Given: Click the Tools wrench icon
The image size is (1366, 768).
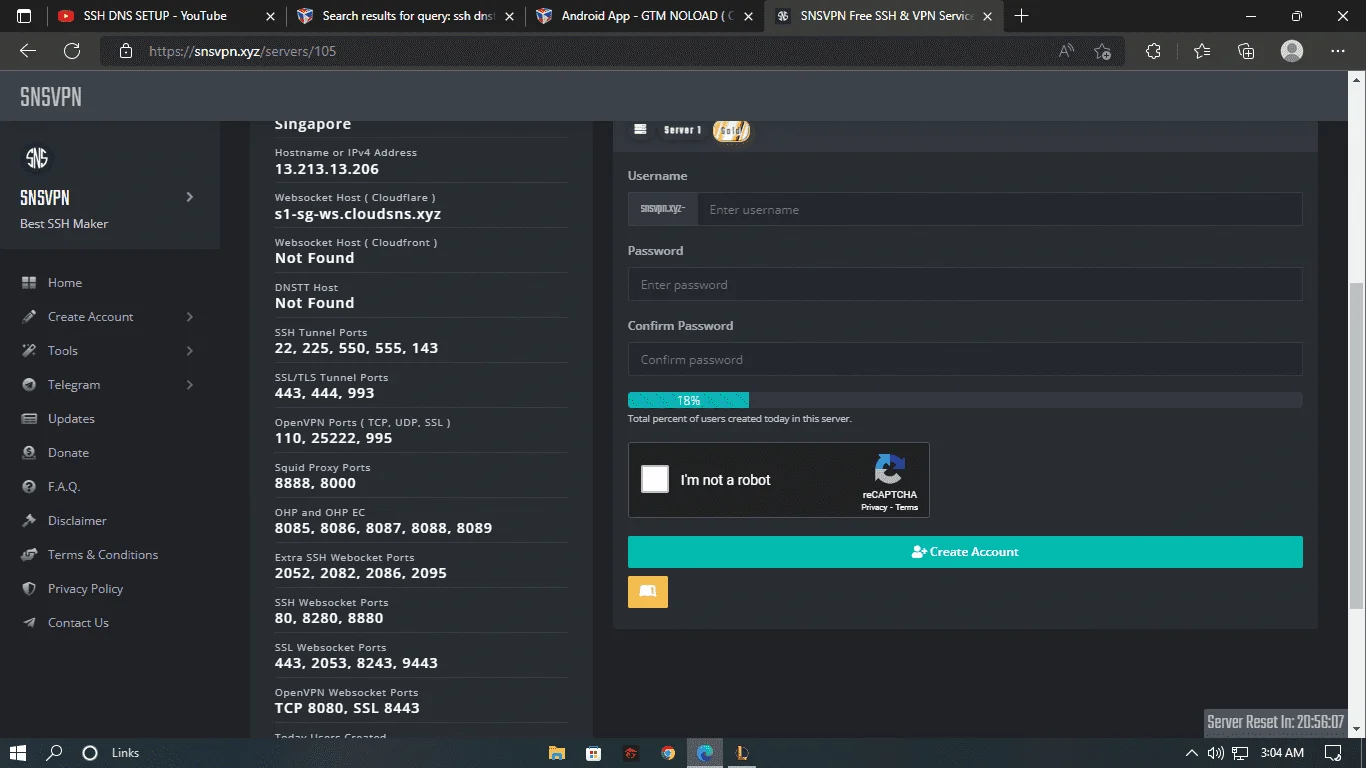Looking at the screenshot, I should pyautogui.click(x=28, y=351).
